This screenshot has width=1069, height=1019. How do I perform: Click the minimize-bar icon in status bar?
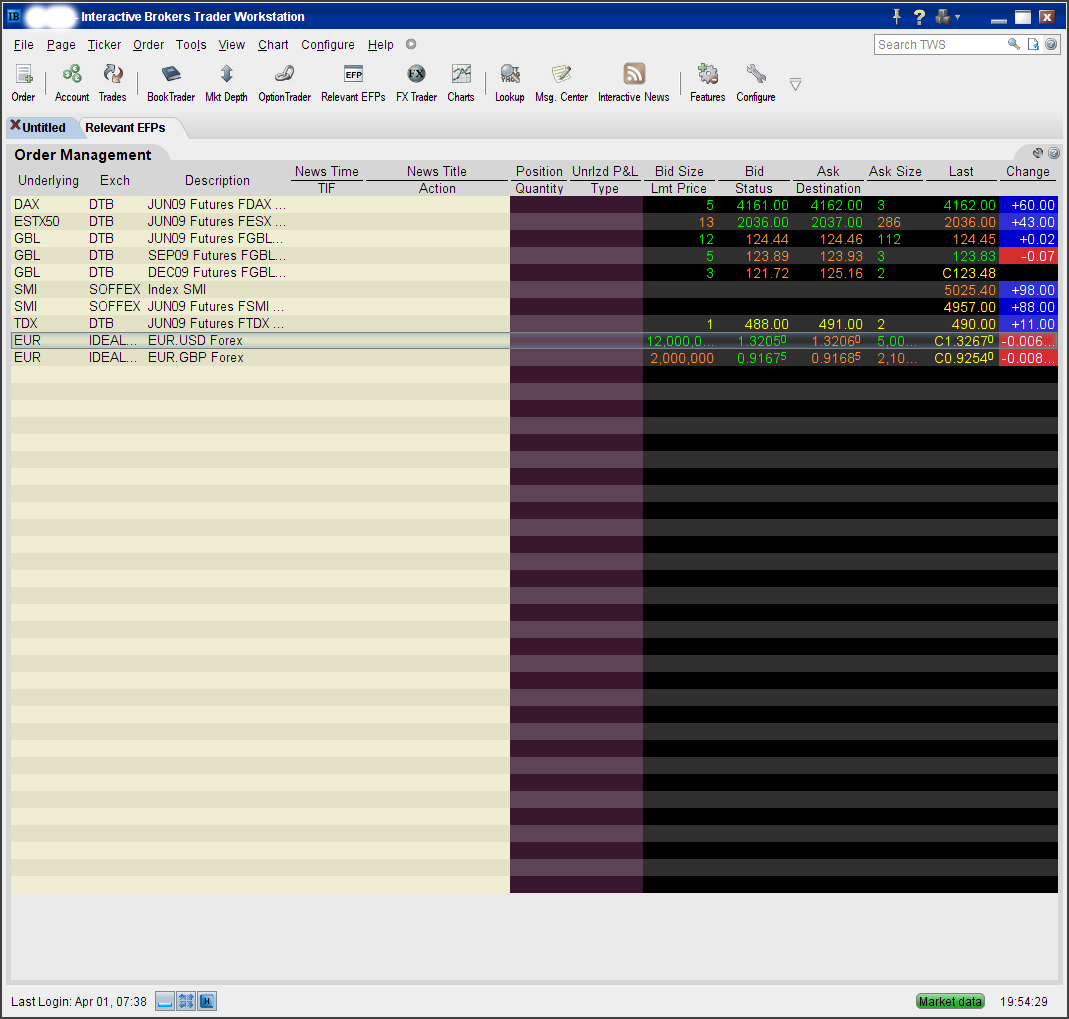[x=165, y=1001]
